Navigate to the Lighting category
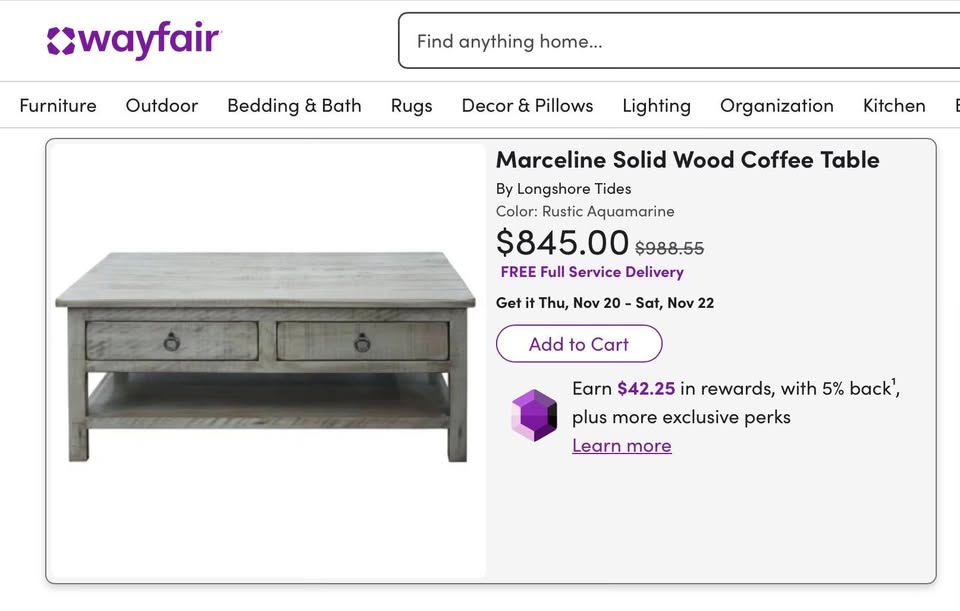This screenshot has width=960, height=611. click(x=656, y=105)
